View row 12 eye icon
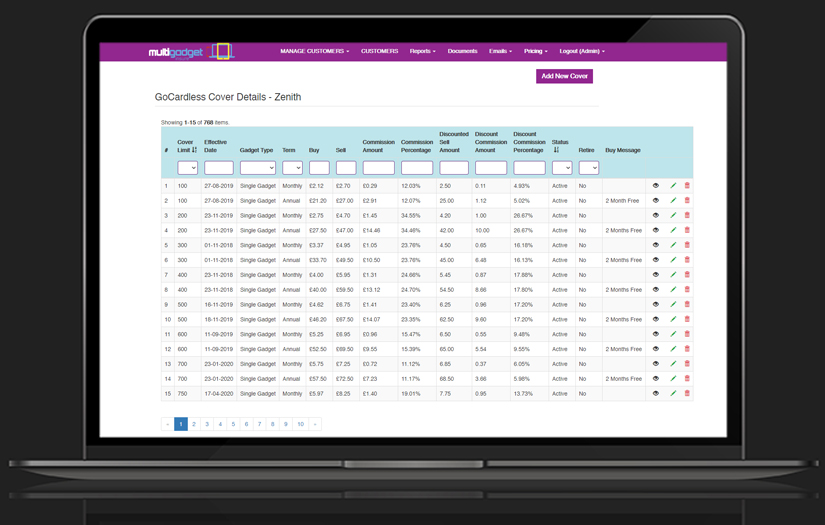This screenshot has height=525, width=825. tap(656, 349)
